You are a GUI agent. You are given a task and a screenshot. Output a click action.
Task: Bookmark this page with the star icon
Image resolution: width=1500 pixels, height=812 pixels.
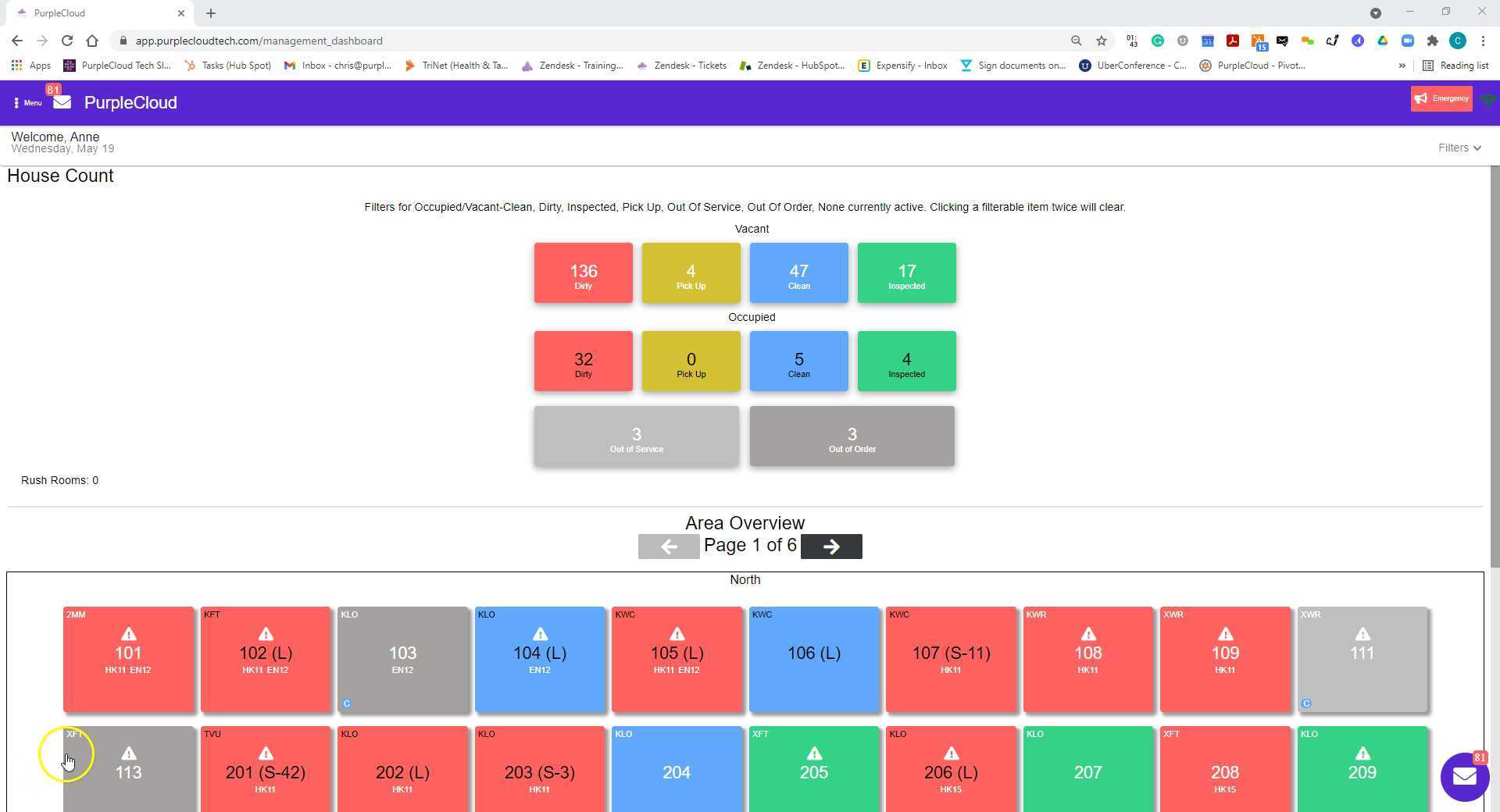(1102, 41)
